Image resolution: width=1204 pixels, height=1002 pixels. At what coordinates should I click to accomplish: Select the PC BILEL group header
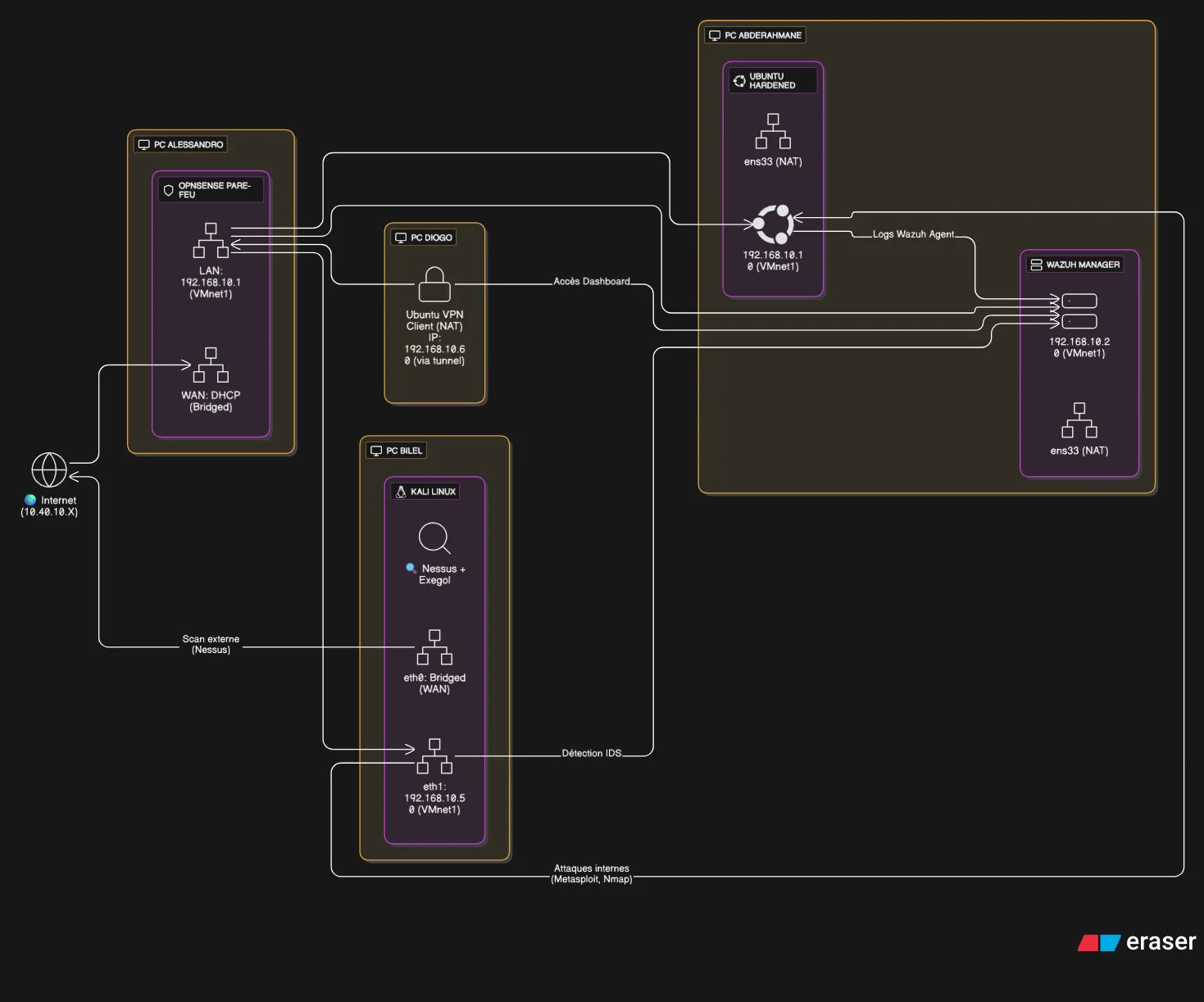397,451
